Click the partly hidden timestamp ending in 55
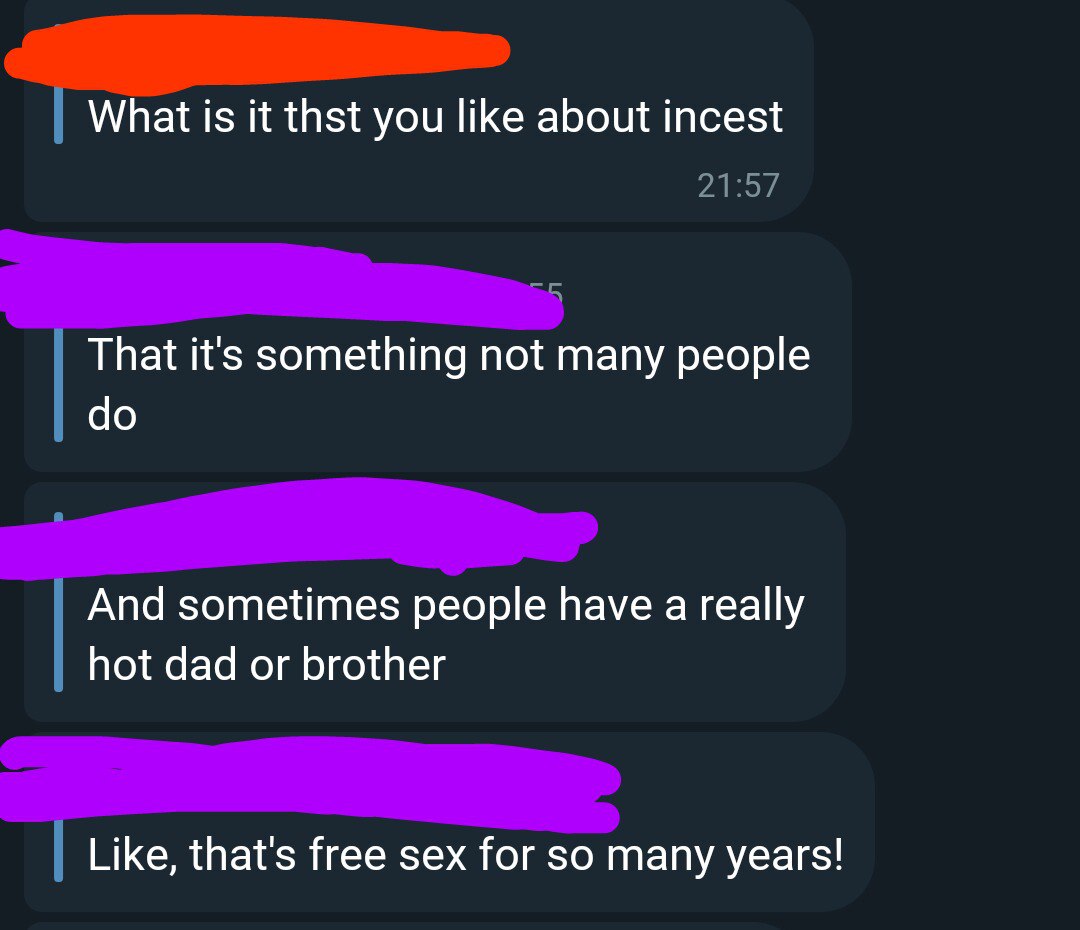Screen dimensions: 1080x930 coord(549,291)
